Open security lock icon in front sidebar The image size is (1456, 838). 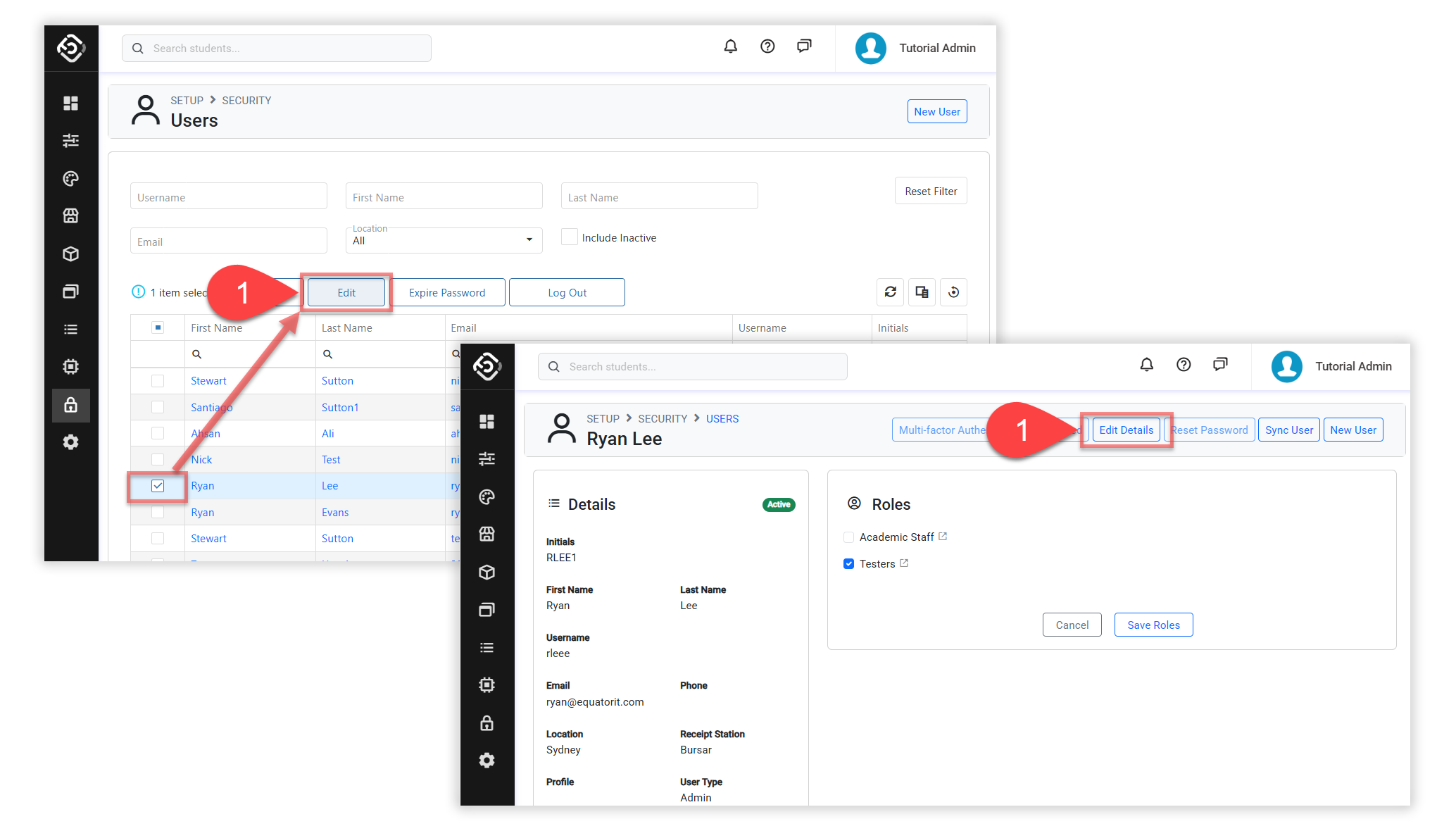pos(487,723)
